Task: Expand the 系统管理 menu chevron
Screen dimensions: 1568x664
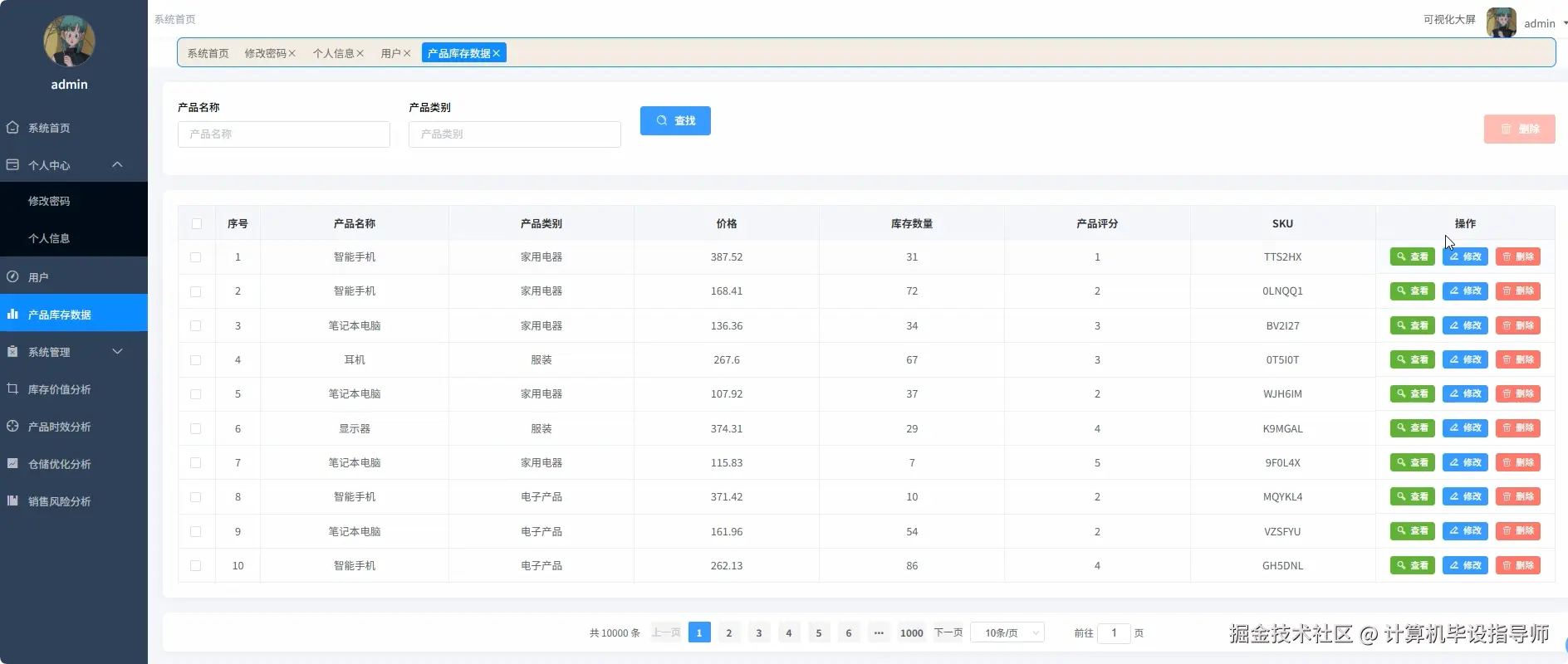Action: (x=117, y=351)
